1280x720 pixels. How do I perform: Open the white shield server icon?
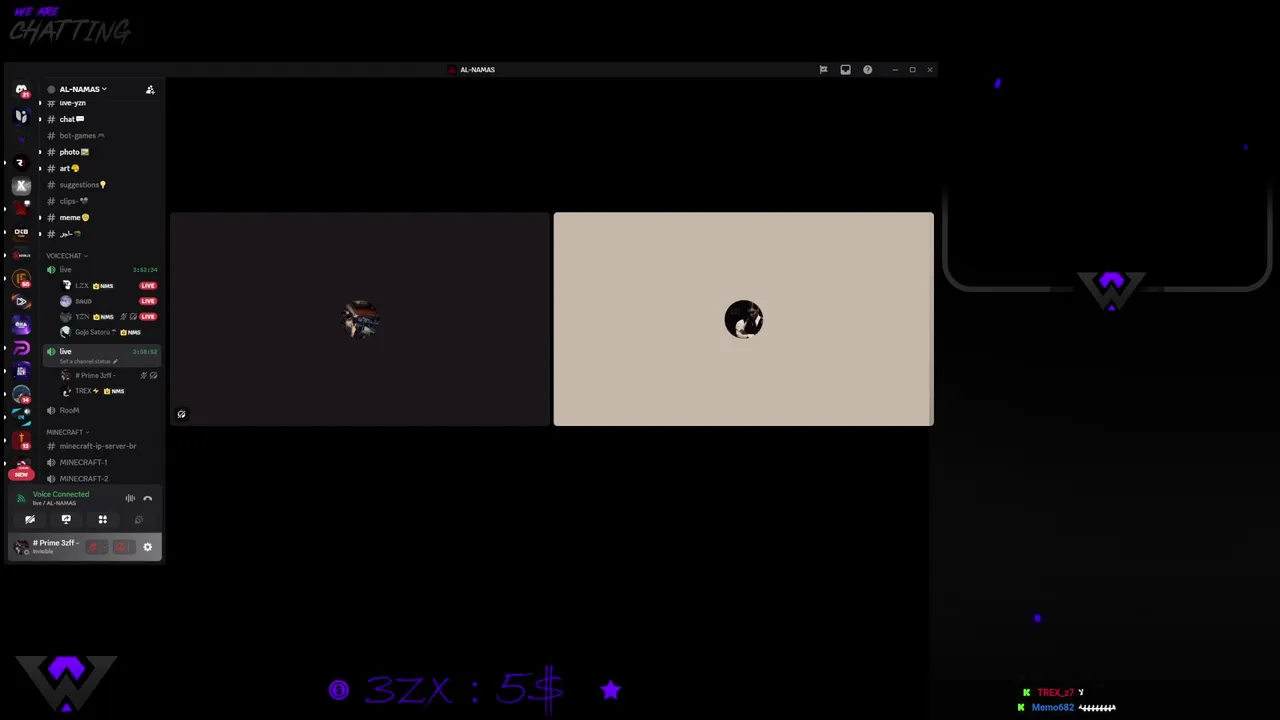tap(21, 116)
